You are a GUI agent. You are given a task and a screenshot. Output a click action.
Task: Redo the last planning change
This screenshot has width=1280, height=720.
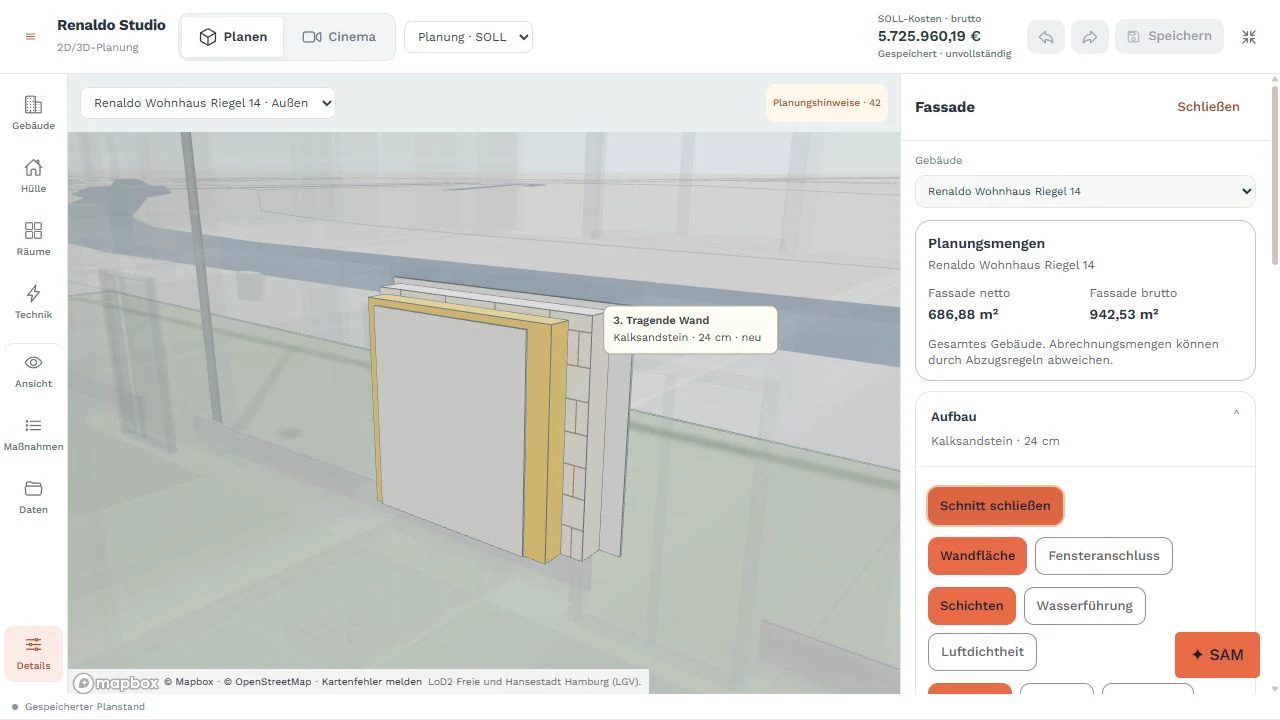click(1090, 37)
